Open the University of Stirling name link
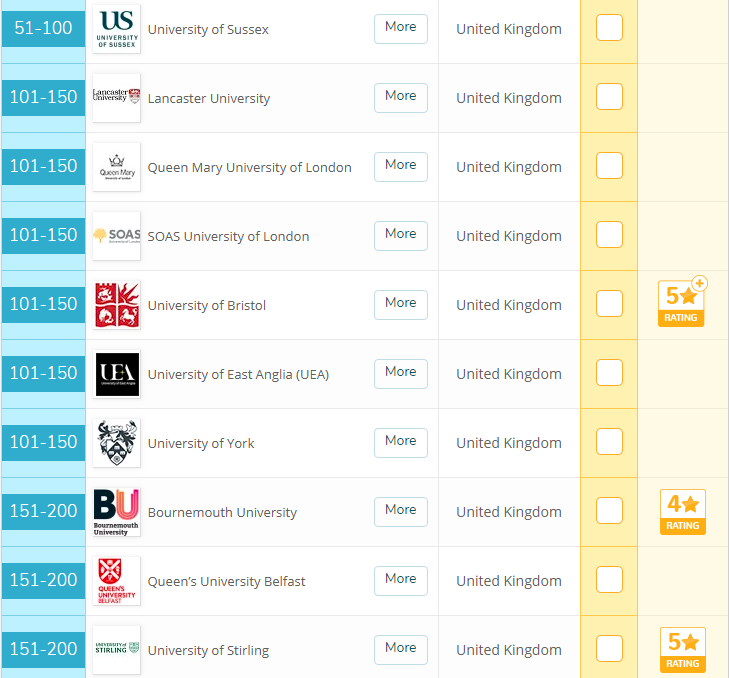The height and width of the screenshot is (678, 729). (208, 650)
